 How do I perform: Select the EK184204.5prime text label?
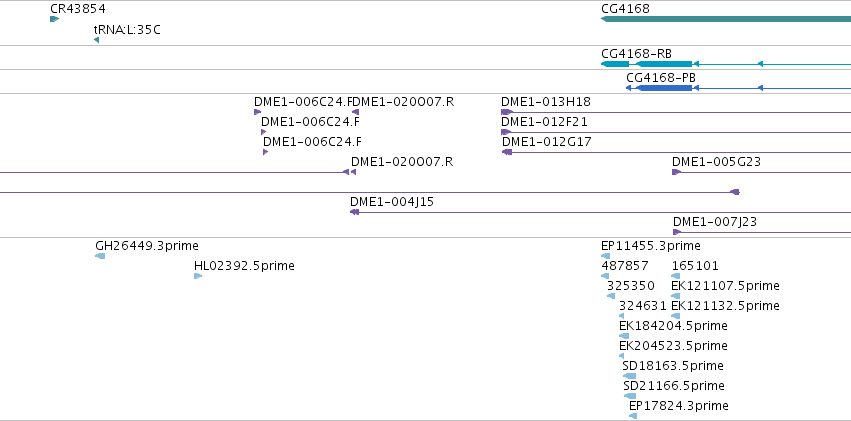coord(674,326)
